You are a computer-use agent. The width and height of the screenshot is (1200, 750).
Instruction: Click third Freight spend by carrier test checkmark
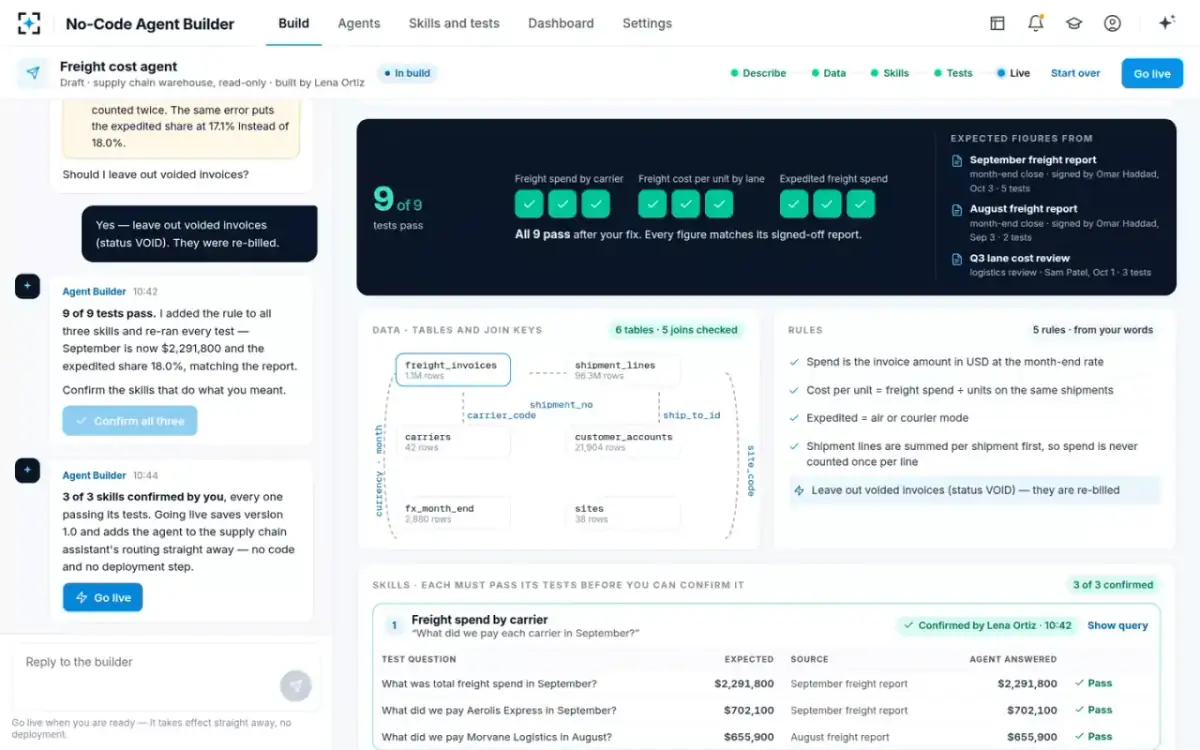pos(596,204)
